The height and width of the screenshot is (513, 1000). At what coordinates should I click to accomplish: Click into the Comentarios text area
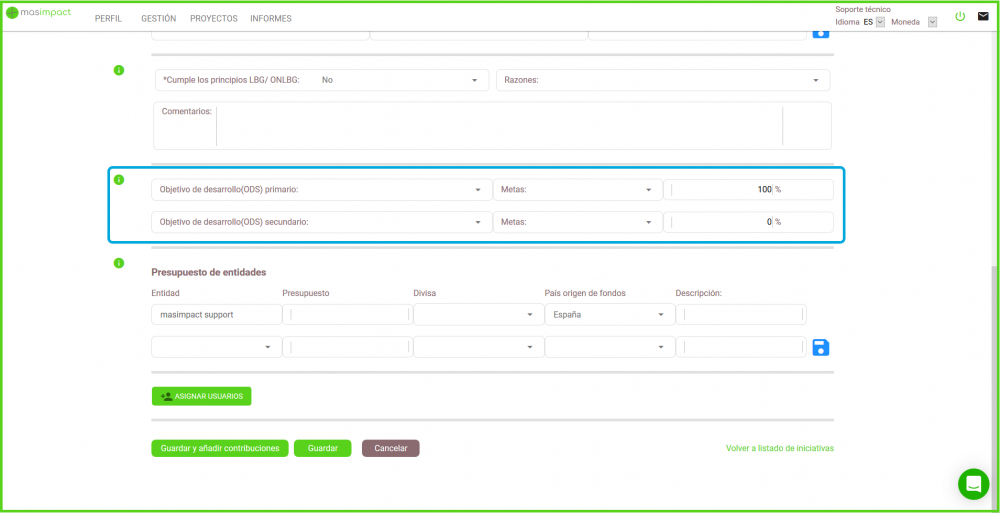498,126
